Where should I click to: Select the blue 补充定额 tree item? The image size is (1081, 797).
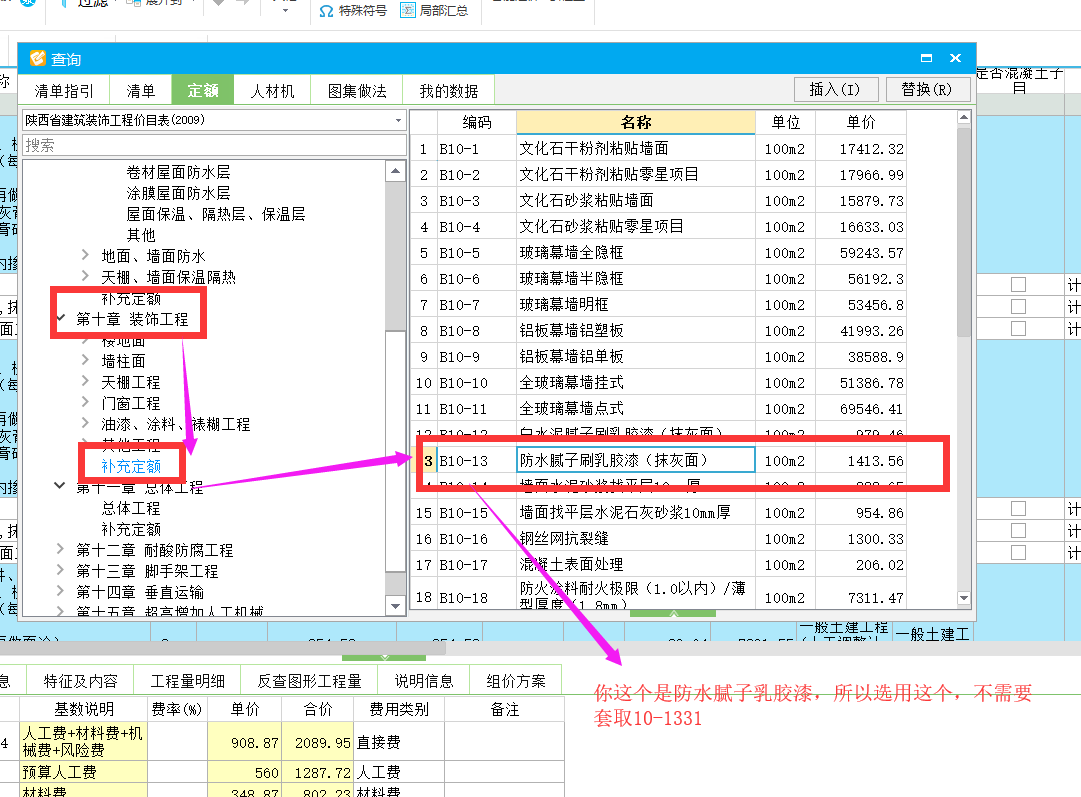coord(131,466)
